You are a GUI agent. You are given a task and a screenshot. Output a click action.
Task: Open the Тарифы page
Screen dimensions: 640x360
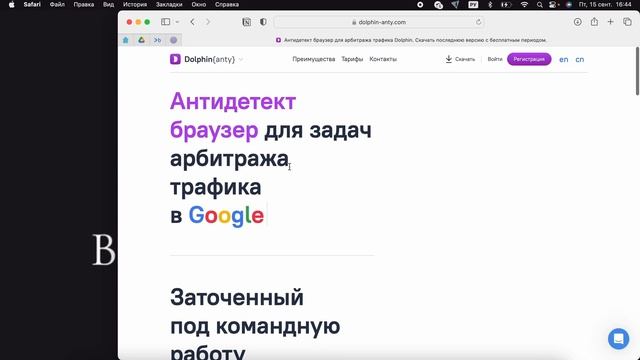pyautogui.click(x=352, y=59)
